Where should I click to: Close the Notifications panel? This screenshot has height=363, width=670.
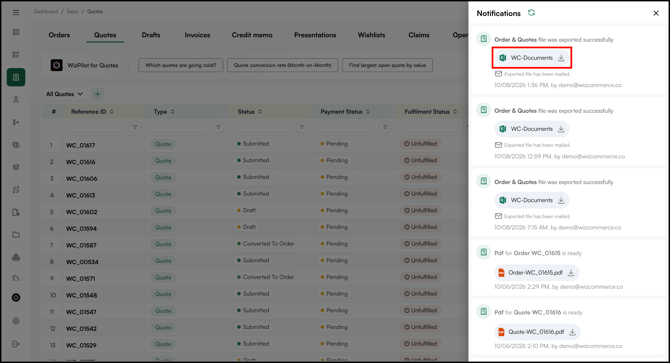(x=656, y=13)
